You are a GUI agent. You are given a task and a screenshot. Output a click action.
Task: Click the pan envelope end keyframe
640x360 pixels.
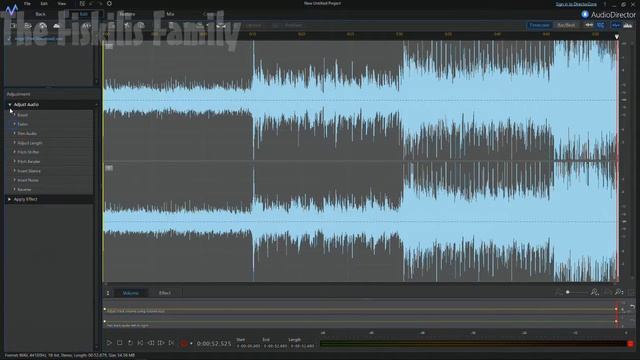click(x=616, y=322)
